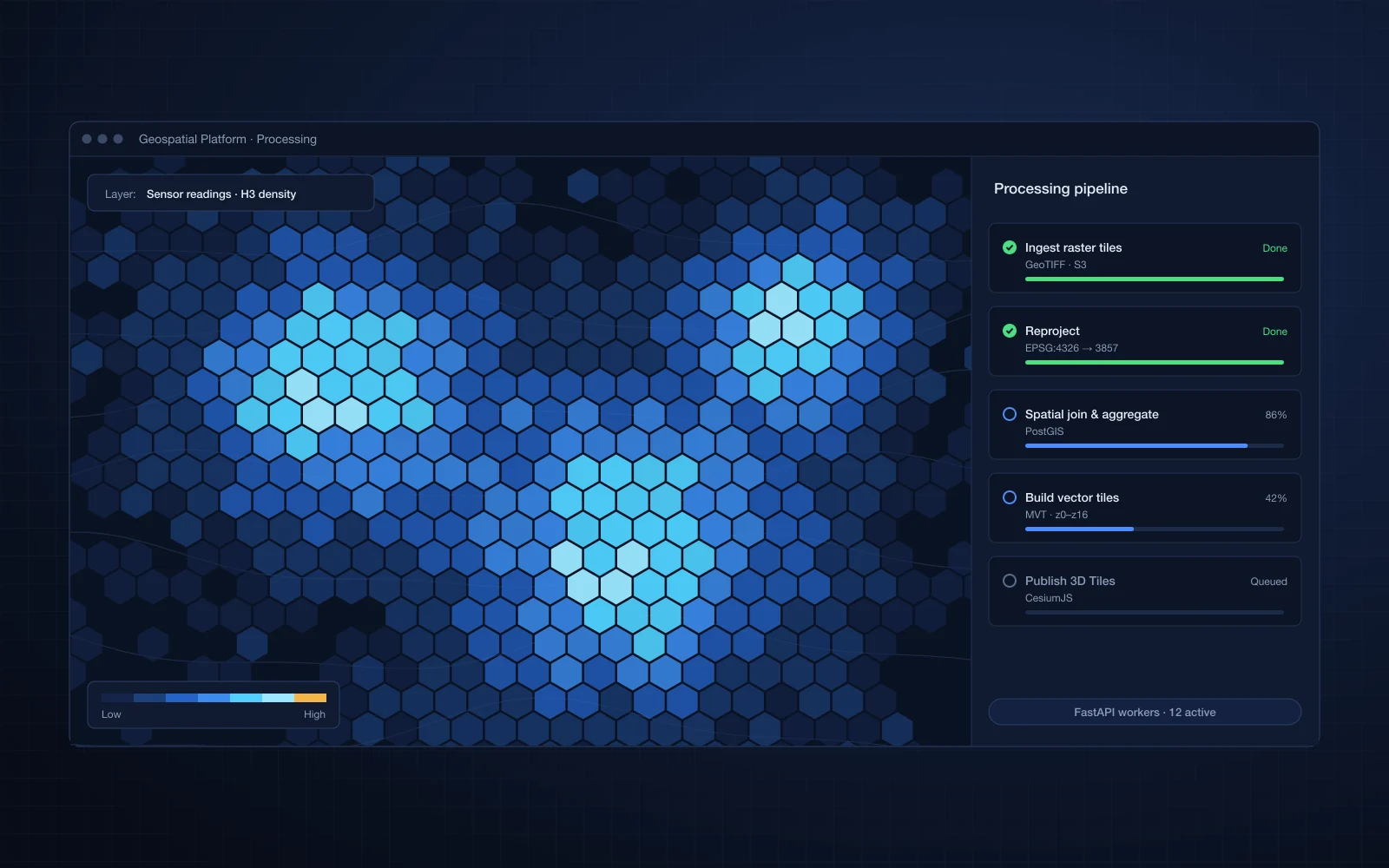Click the grey circle icon for Publish 3D Tiles
This screenshot has width=1389, height=868.
(x=1010, y=581)
